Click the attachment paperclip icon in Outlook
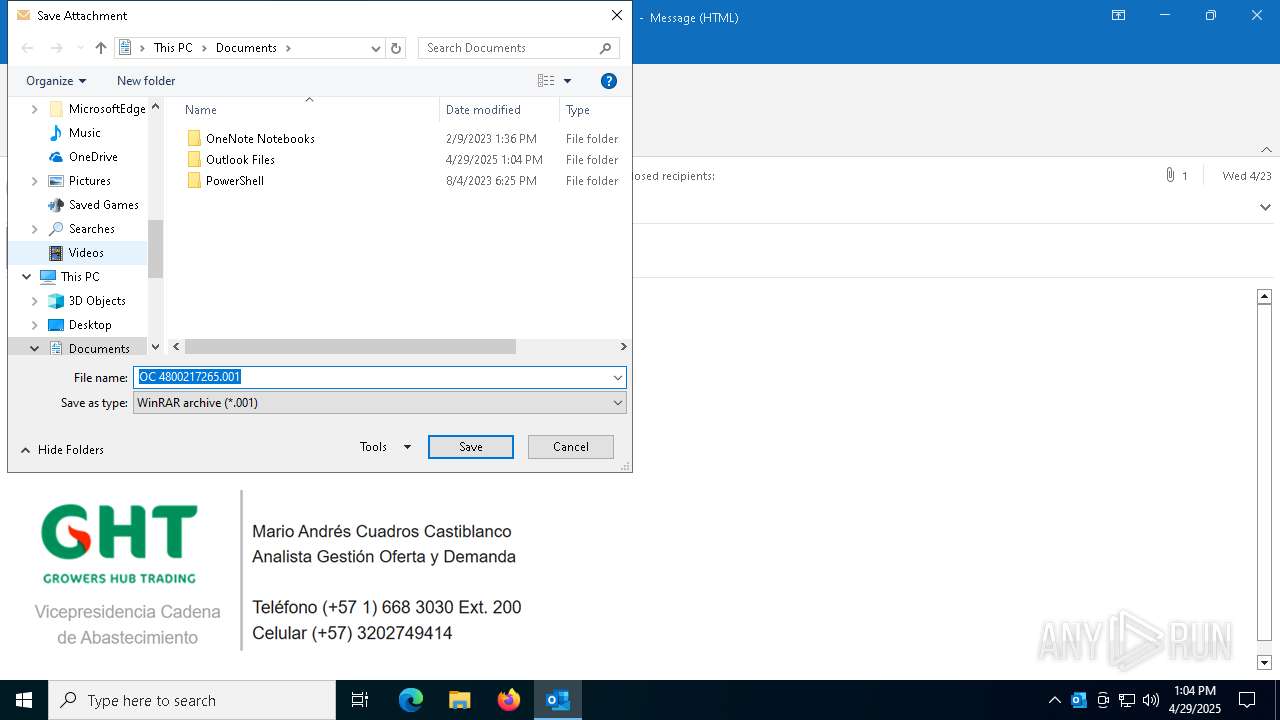1280x720 pixels. pyautogui.click(x=1170, y=175)
